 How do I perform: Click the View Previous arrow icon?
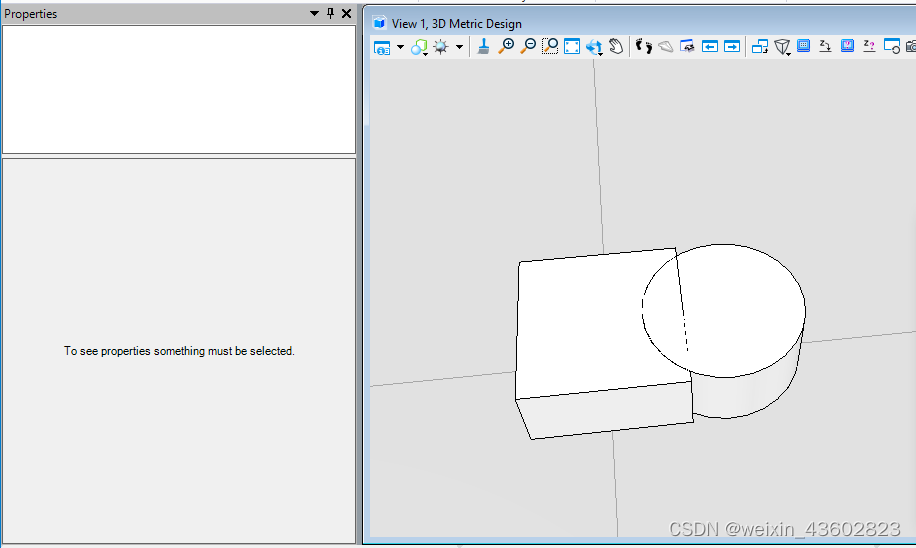[710, 47]
